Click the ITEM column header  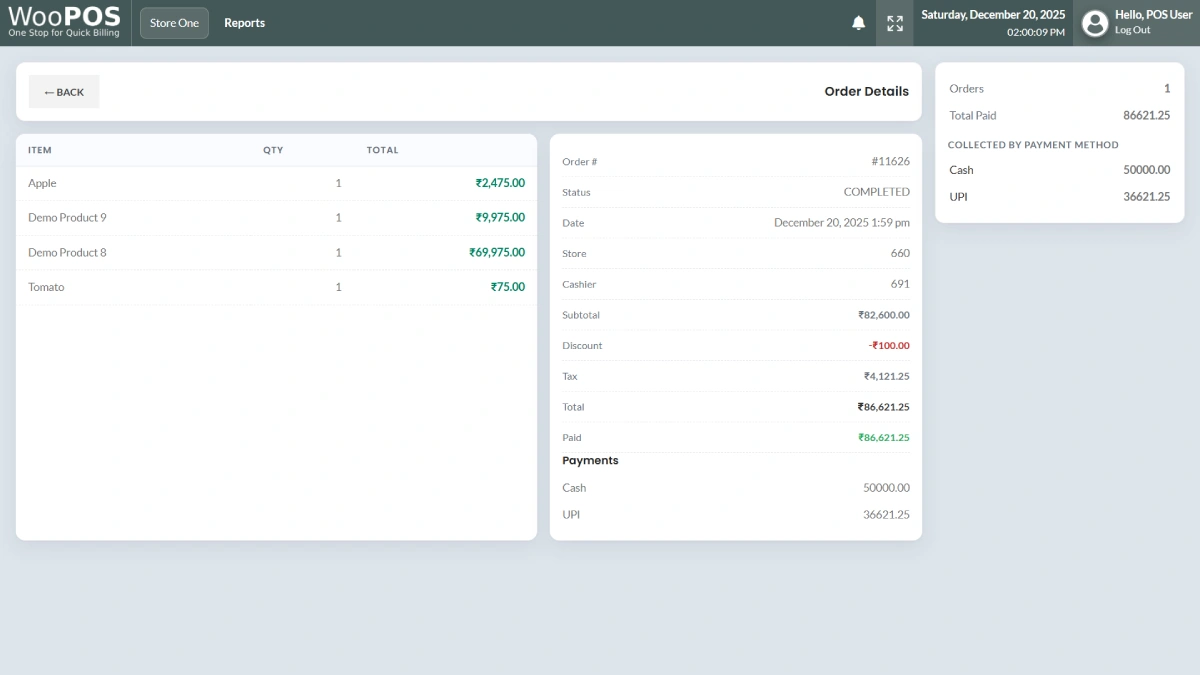coord(40,150)
